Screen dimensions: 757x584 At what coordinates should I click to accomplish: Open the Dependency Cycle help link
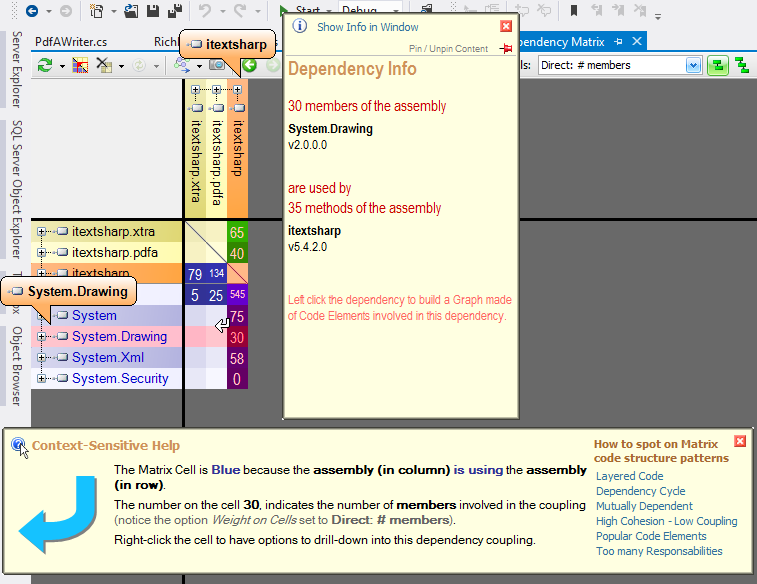(x=641, y=491)
